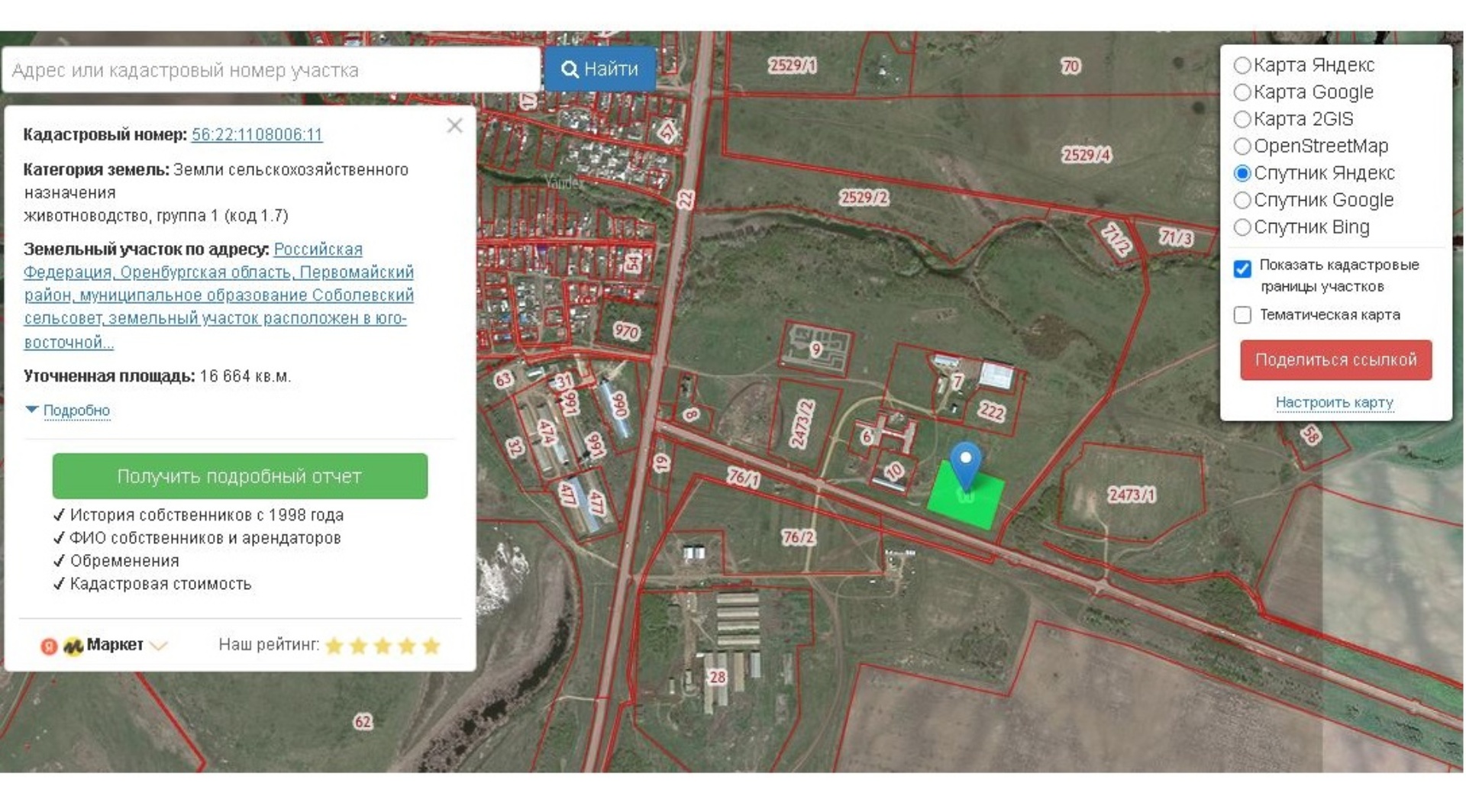Click parcel label 2529/2 on map
This screenshot has width=1466, height=812.
(x=864, y=198)
